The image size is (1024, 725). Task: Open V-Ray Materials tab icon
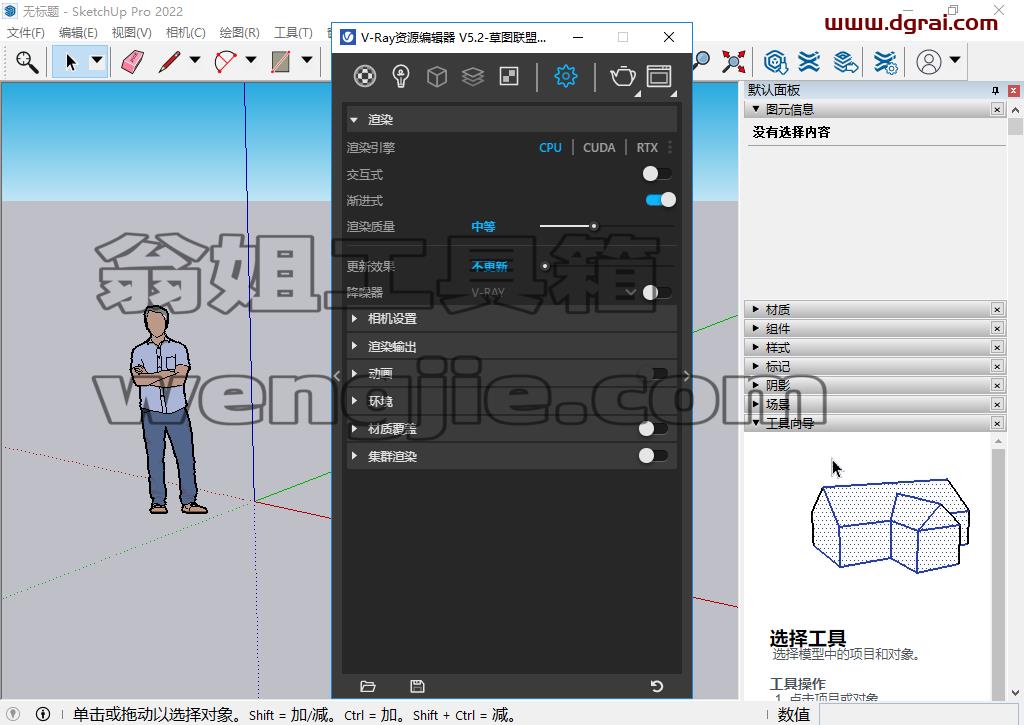[364, 76]
